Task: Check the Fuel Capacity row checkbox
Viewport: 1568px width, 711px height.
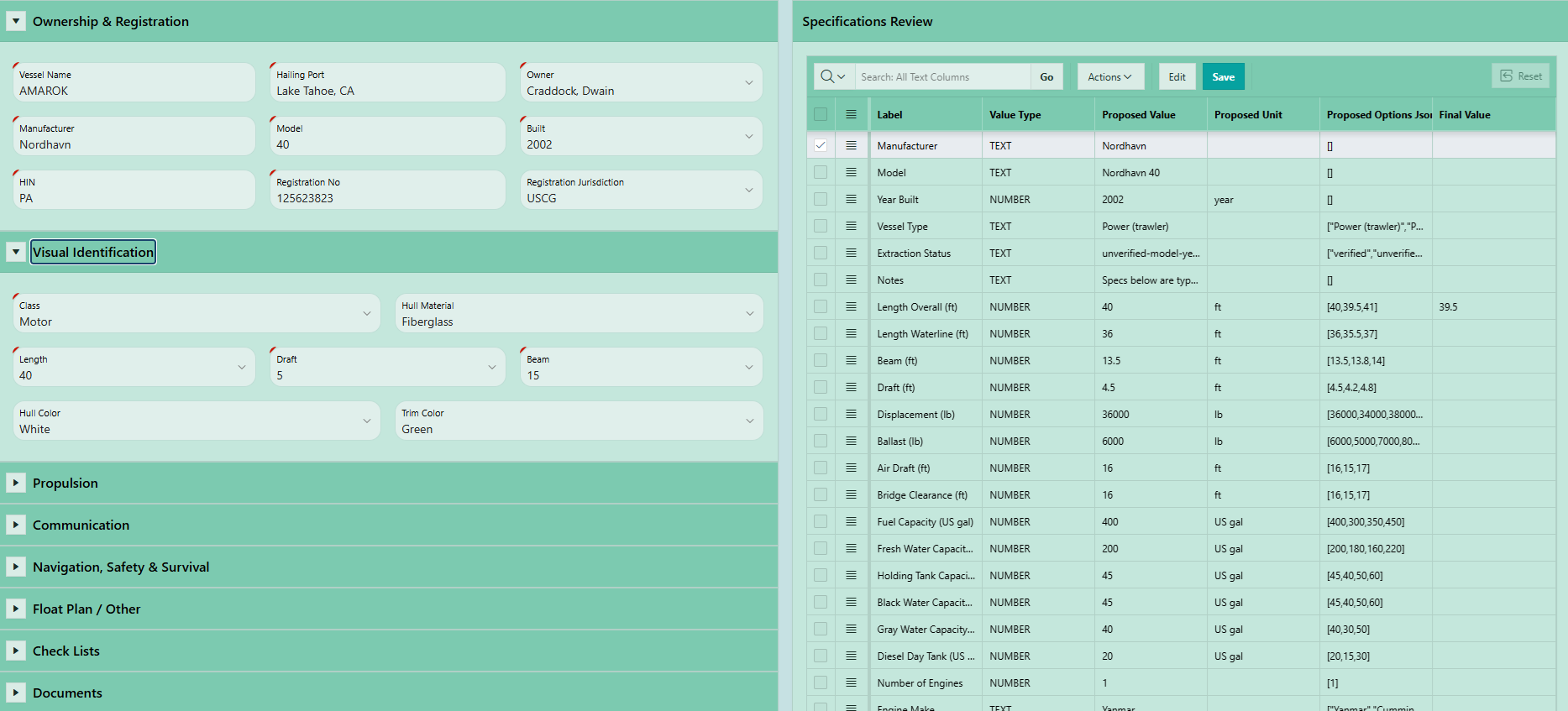Action: click(821, 521)
